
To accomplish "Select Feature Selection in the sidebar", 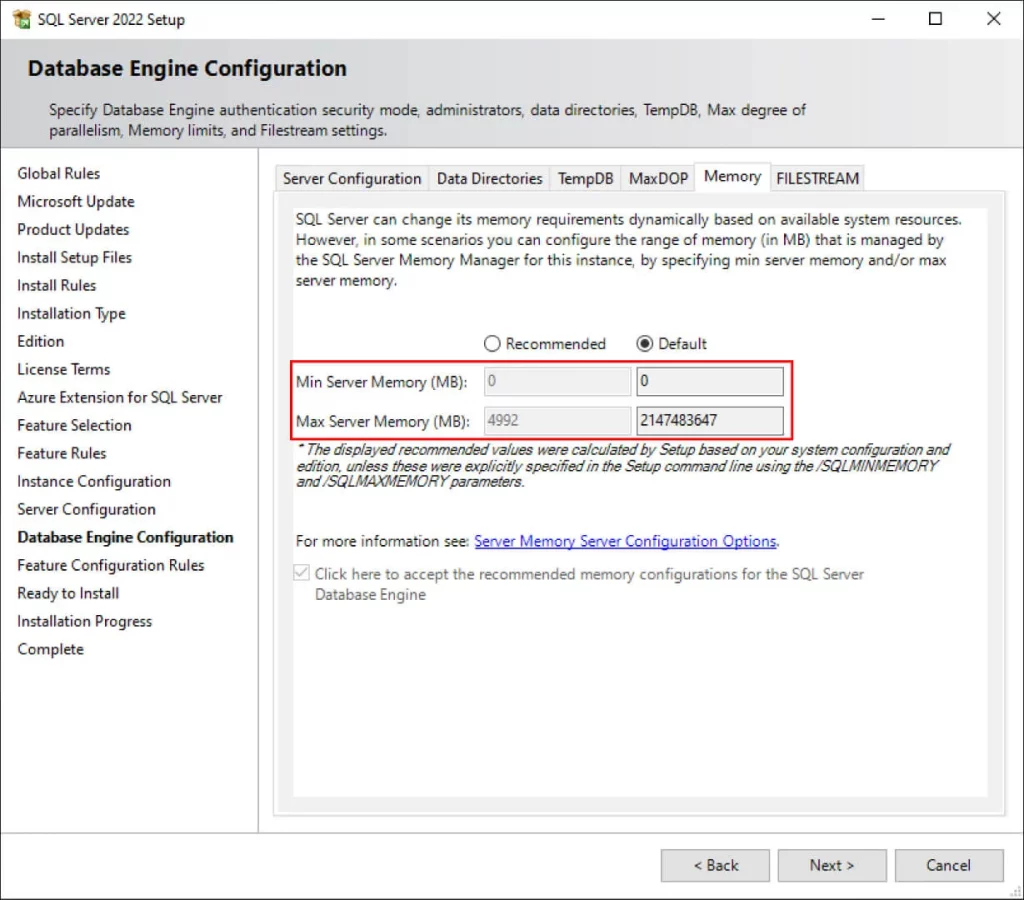I will tap(74, 425).
